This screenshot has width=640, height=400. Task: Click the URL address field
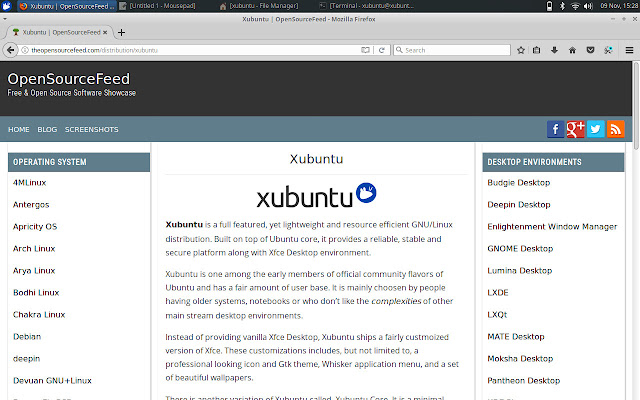point(196,50)
